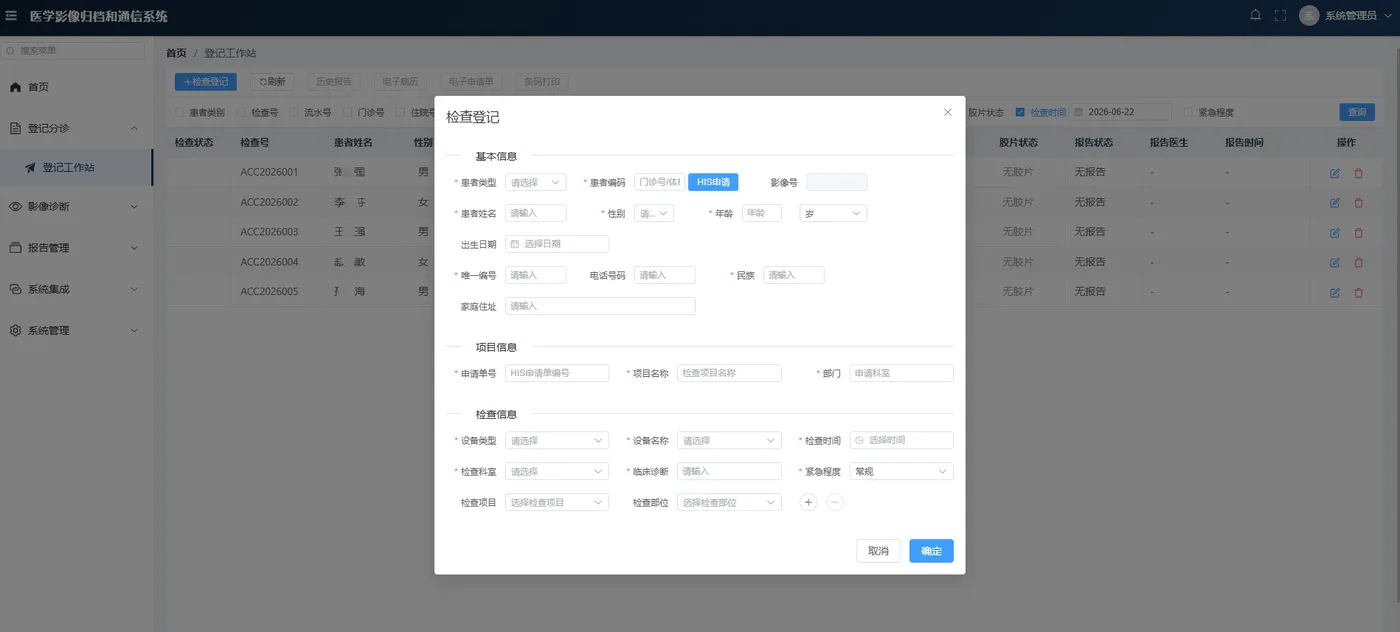Open the 患者类型 dropdown
Viewport: 1400px width, 632px height.
[535, 182]
